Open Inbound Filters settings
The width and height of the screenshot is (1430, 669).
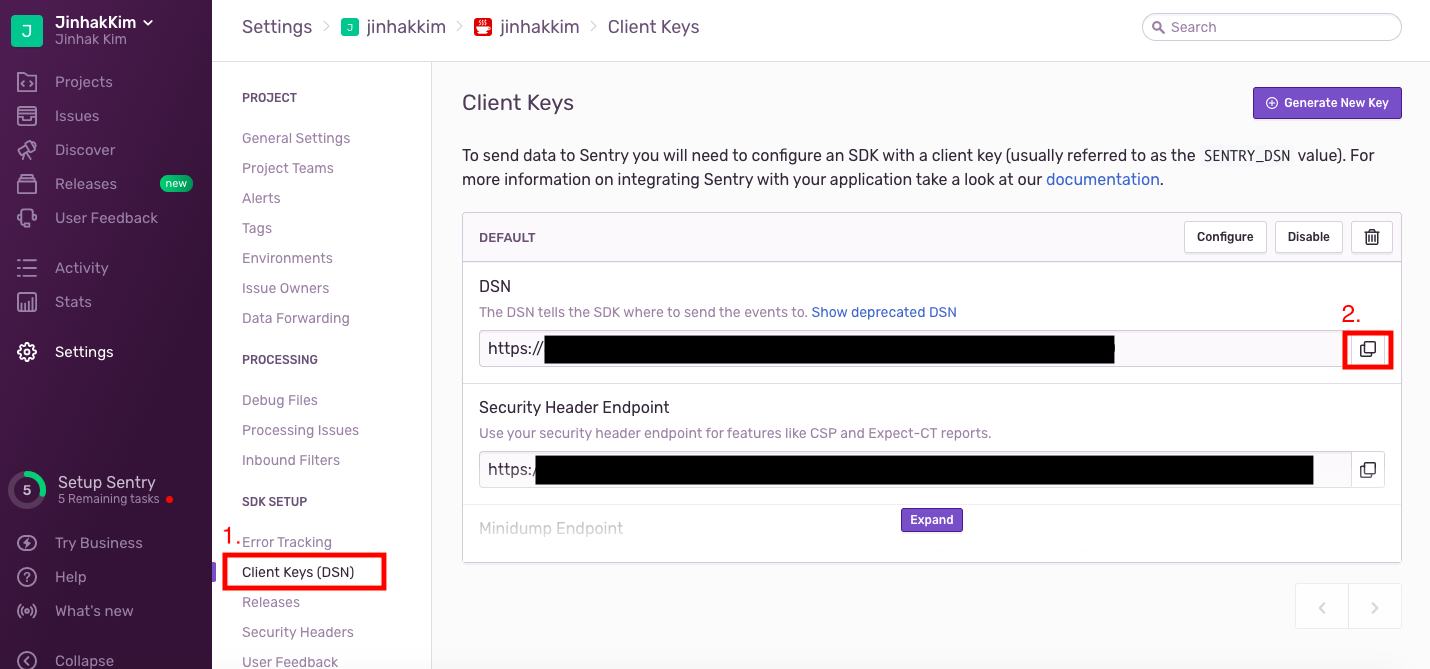pyautogui.click(x=291, y=460)
